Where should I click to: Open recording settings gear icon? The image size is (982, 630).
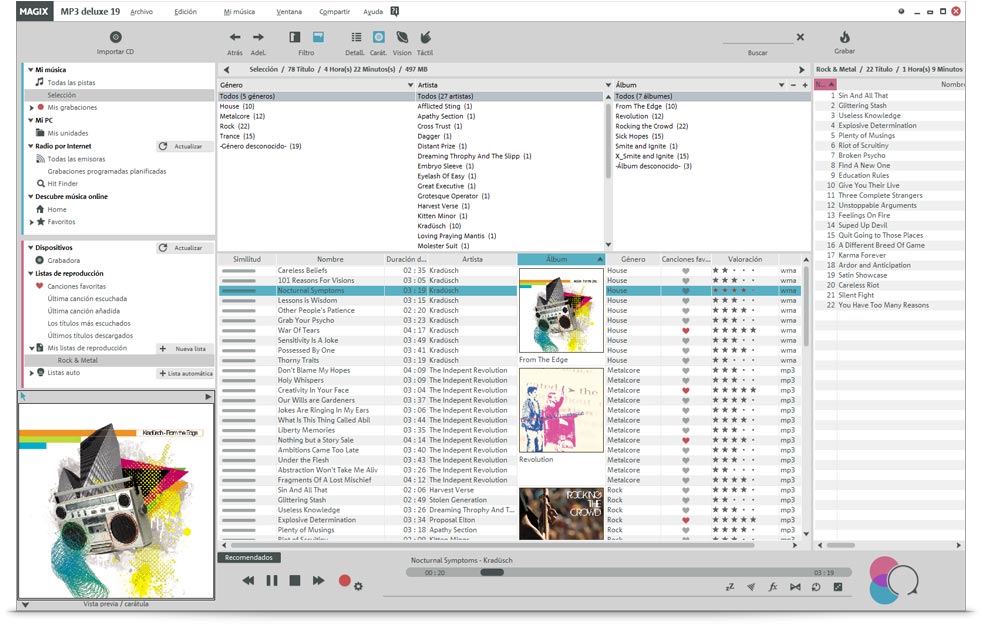358,586
